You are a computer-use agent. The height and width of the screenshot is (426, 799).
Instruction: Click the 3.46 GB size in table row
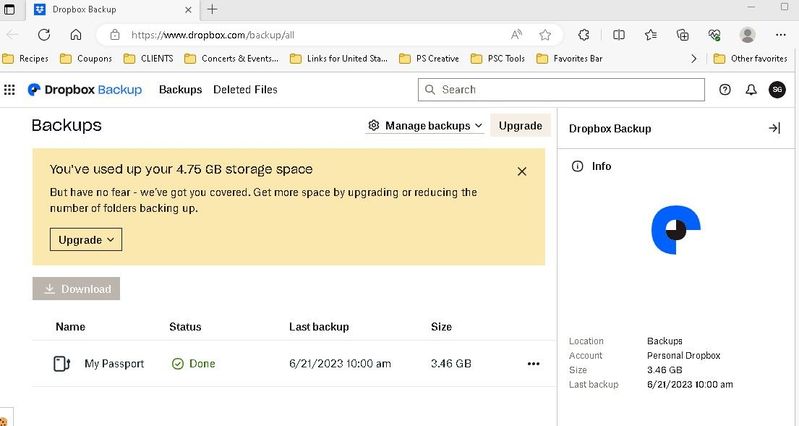451,364
